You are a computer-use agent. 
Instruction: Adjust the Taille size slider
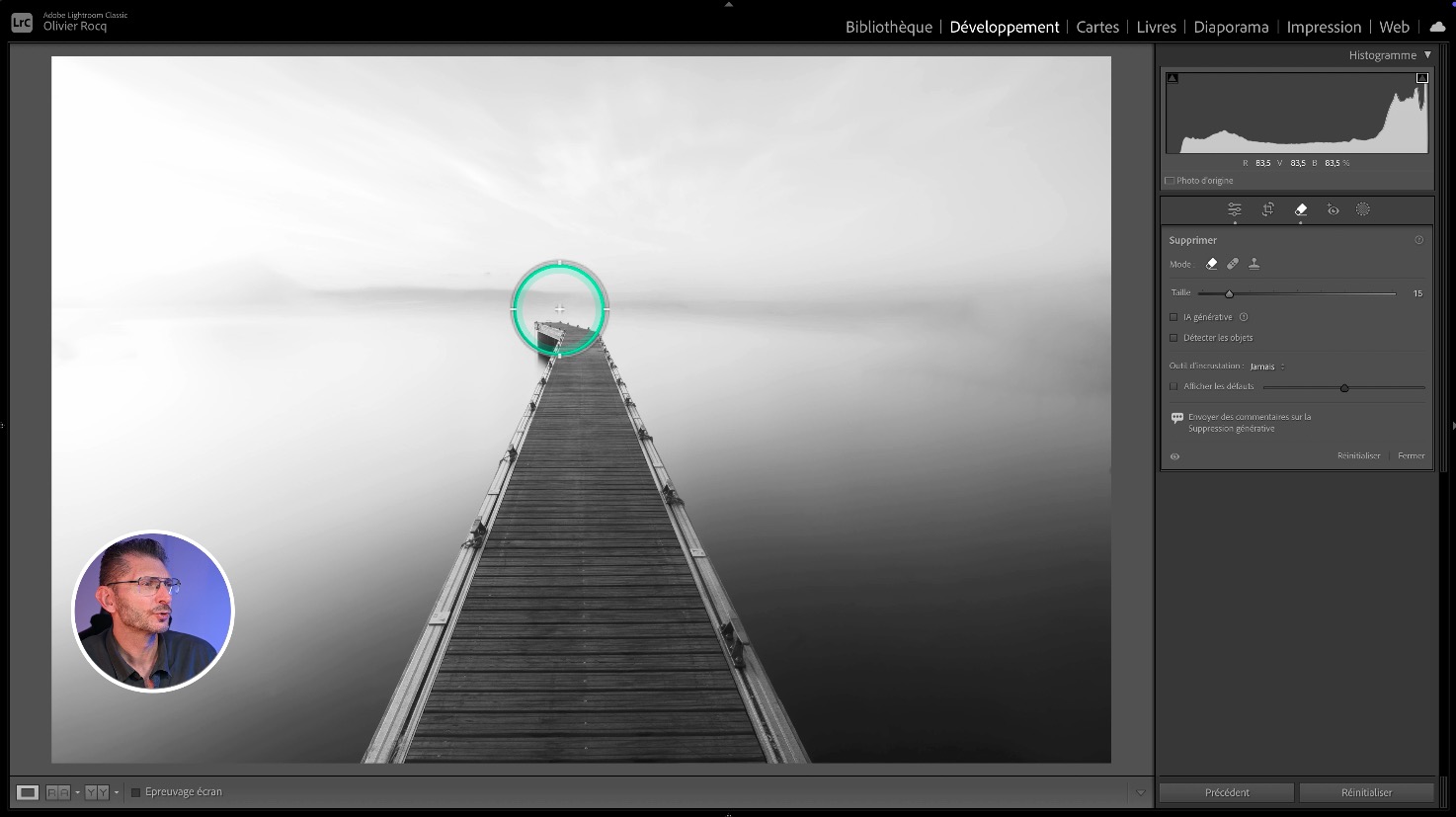pyautogui.click(x=1230, y=293)
